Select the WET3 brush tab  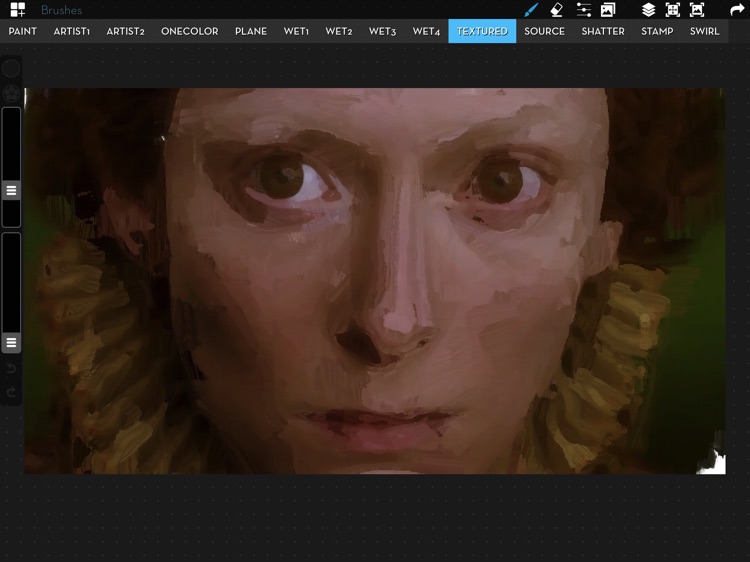[x=382, y=31]
